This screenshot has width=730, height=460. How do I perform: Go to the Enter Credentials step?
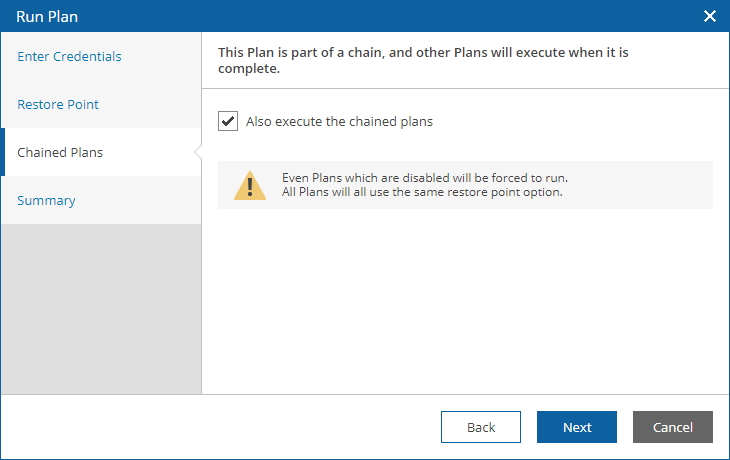pyautogui.click(x=69, y=56)
